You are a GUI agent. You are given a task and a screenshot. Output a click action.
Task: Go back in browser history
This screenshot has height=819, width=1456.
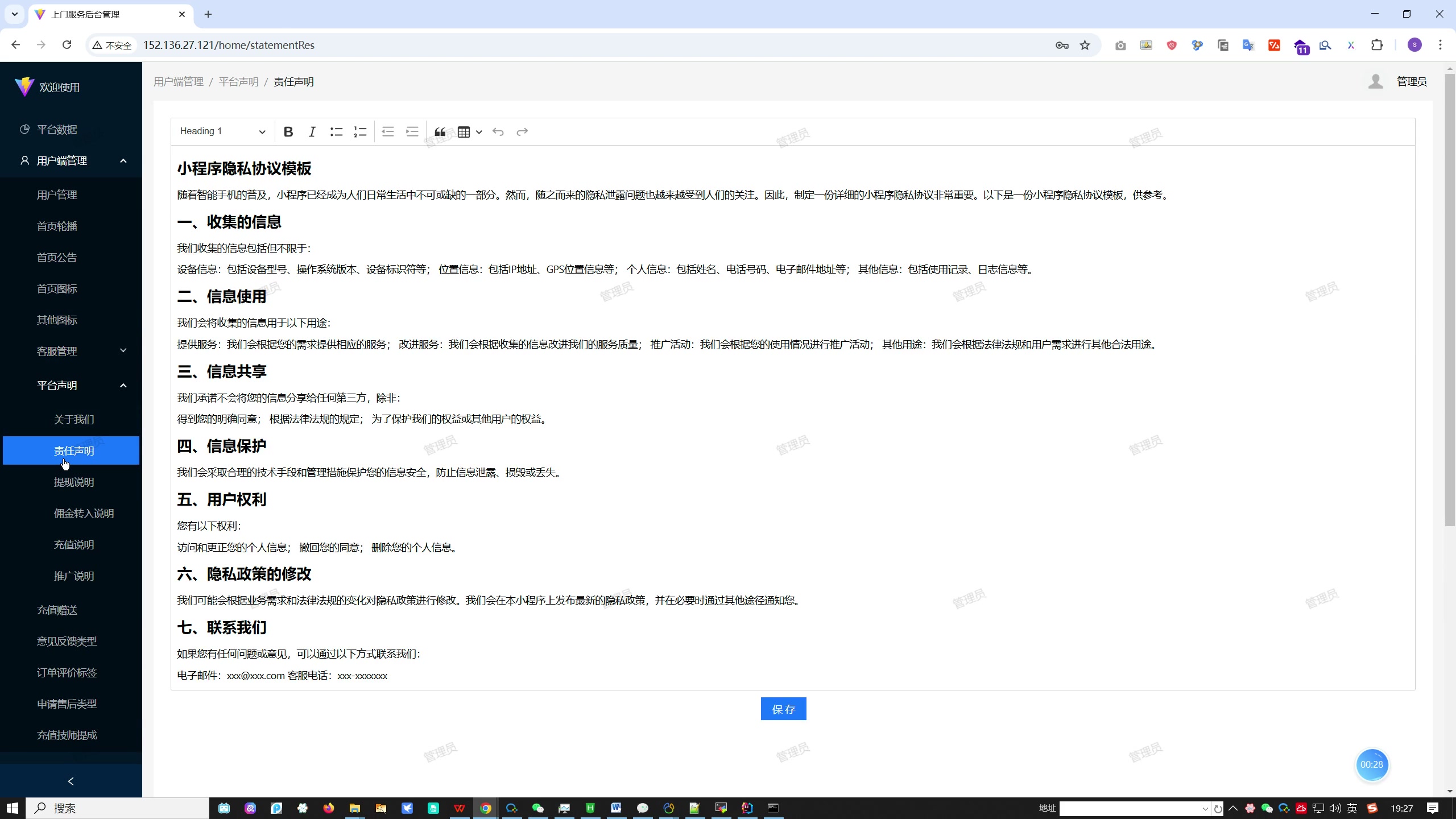pyautogui.click(x=16, y=45)
